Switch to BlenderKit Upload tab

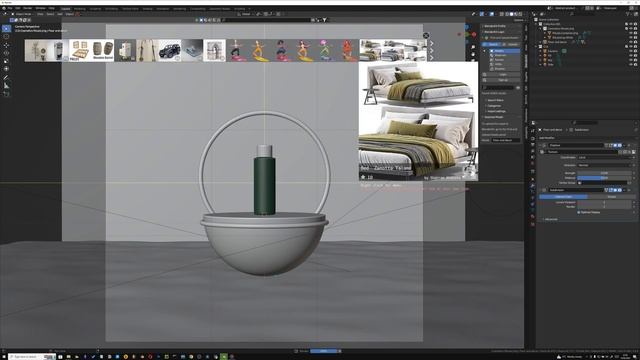[511, 44]
